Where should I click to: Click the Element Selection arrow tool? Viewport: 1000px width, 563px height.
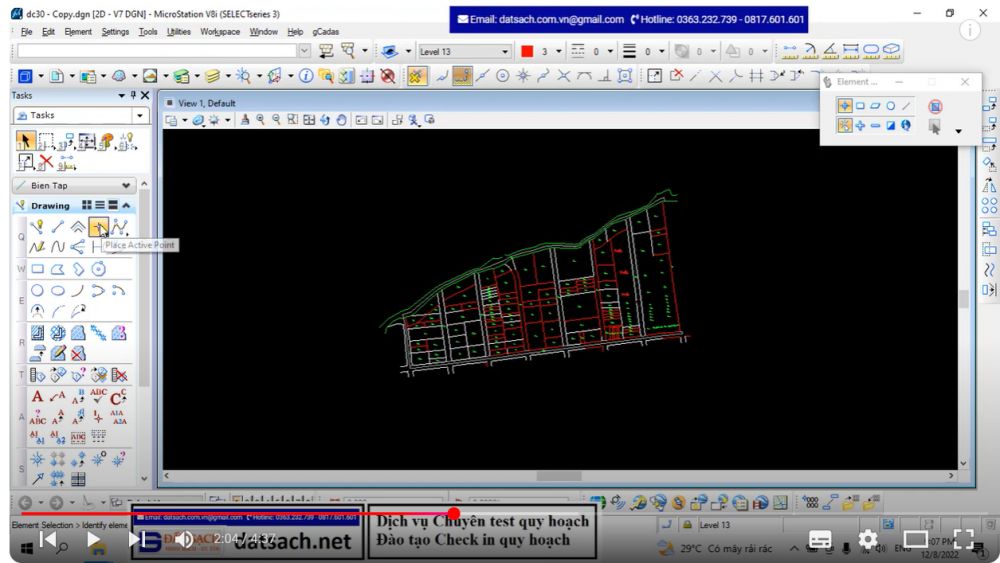click(x=26, y=141)
